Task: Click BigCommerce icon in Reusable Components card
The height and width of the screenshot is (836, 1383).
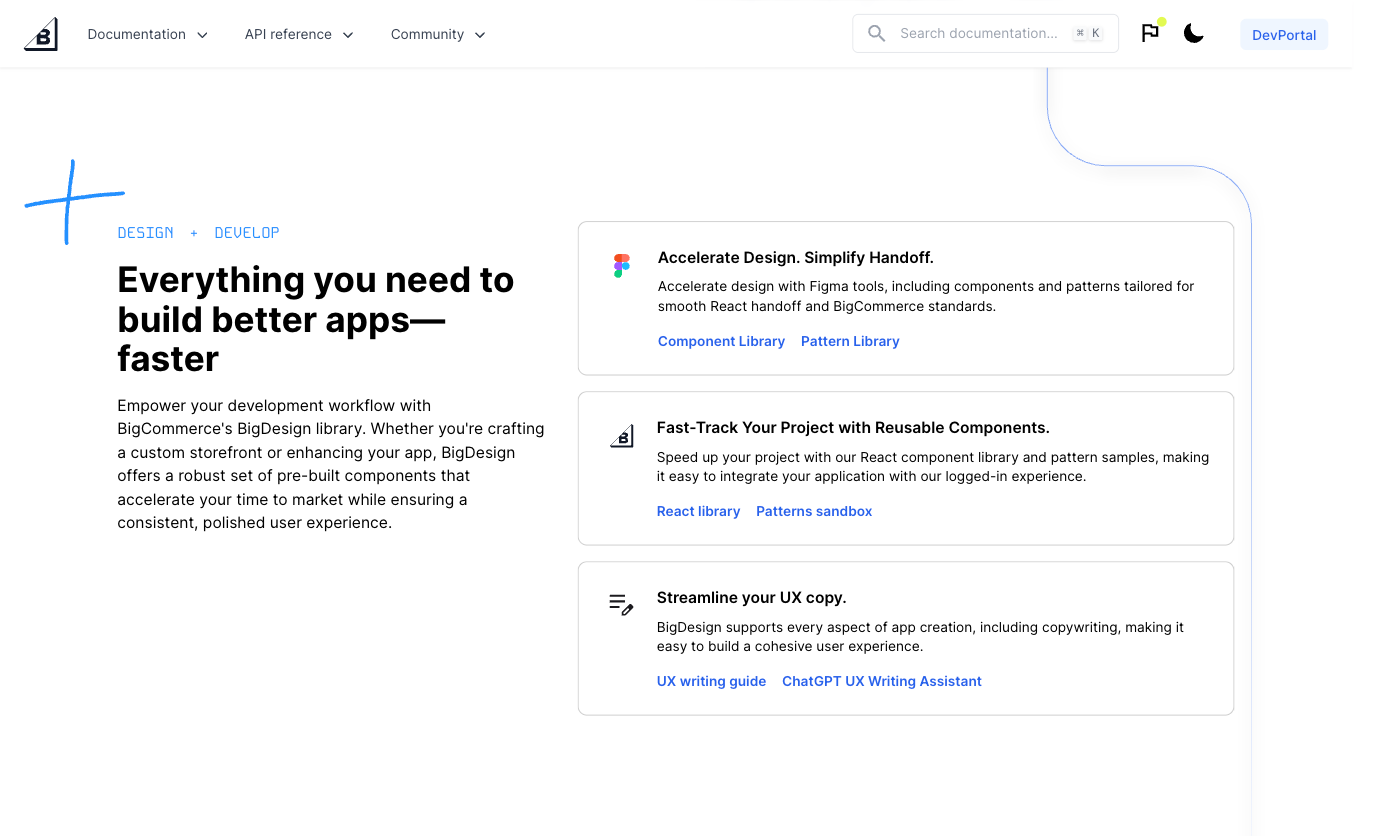Action: pyautogui.click(x=622, y=436)
